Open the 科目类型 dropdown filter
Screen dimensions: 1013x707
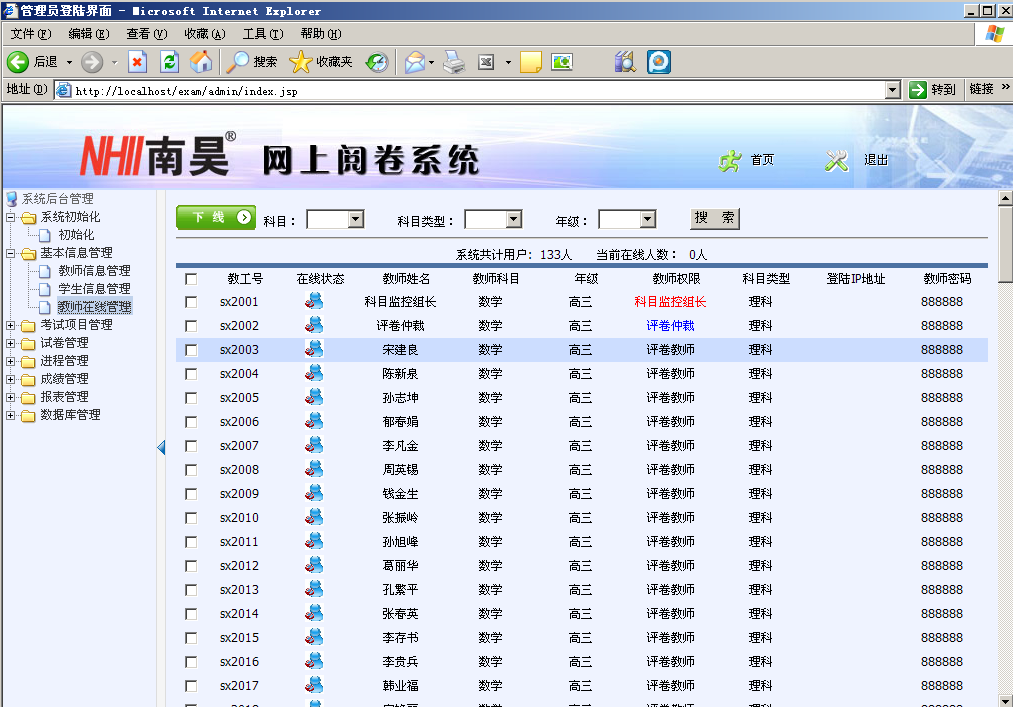click(x=493, y=220)
